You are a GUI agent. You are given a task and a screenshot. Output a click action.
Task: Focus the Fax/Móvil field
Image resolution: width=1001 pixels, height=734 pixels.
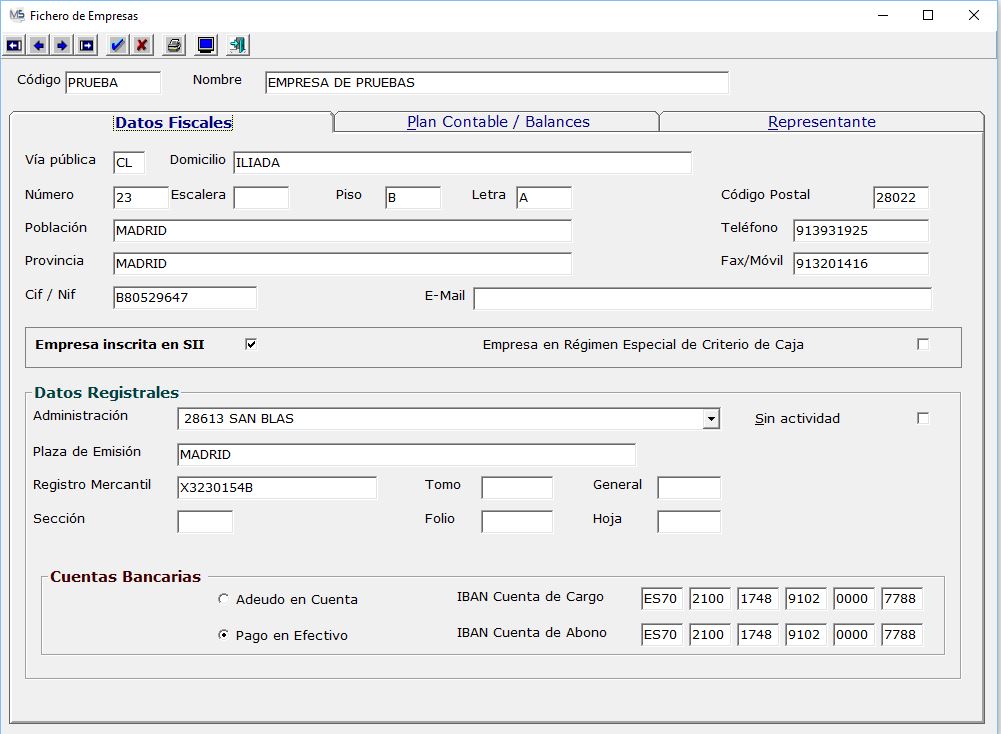point(861,264)
